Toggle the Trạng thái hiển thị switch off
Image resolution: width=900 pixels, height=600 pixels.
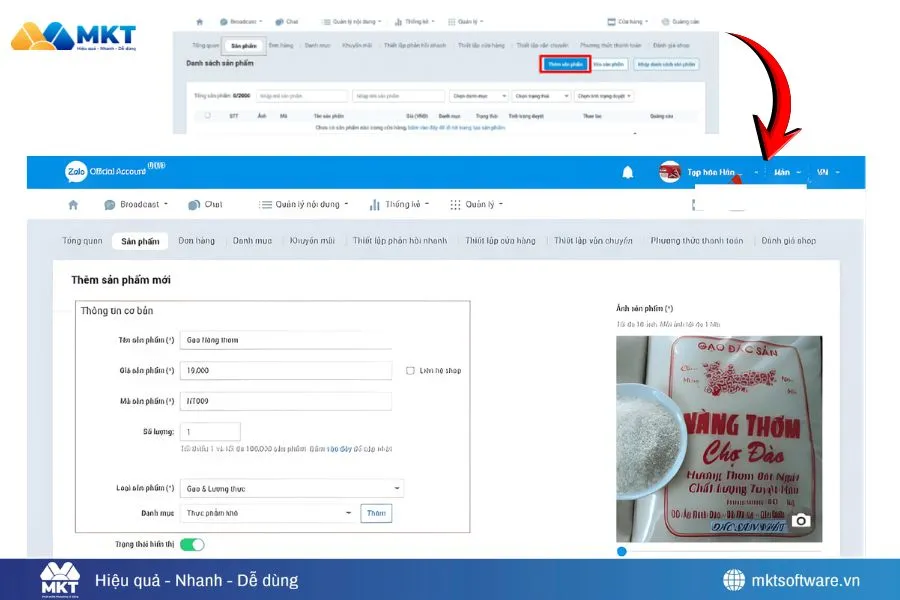(194, 546)
